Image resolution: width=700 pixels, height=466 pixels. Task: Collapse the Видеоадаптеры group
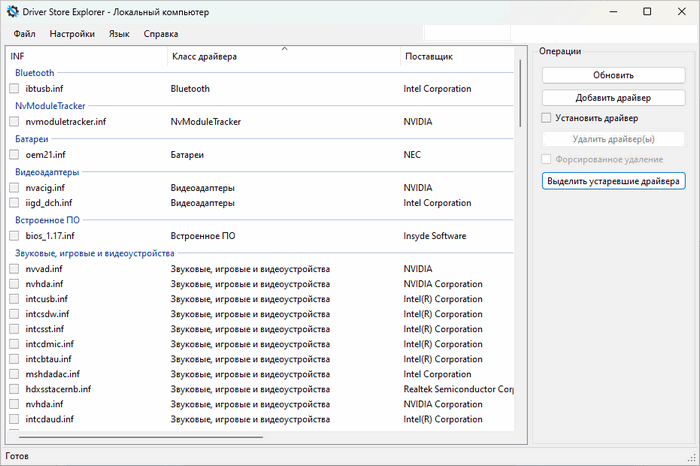tap(47, 171)
